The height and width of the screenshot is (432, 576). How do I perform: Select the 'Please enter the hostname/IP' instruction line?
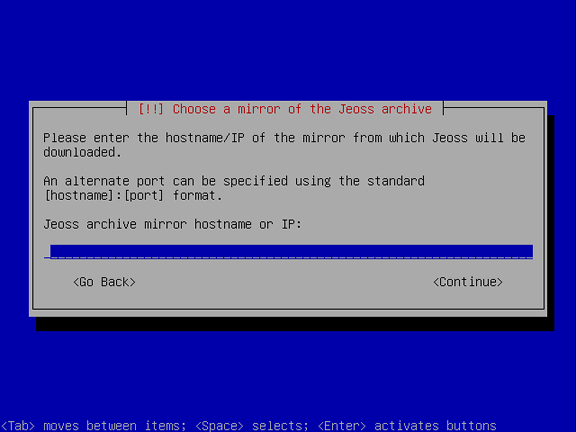pyautogui.click(x=284, y=138)
